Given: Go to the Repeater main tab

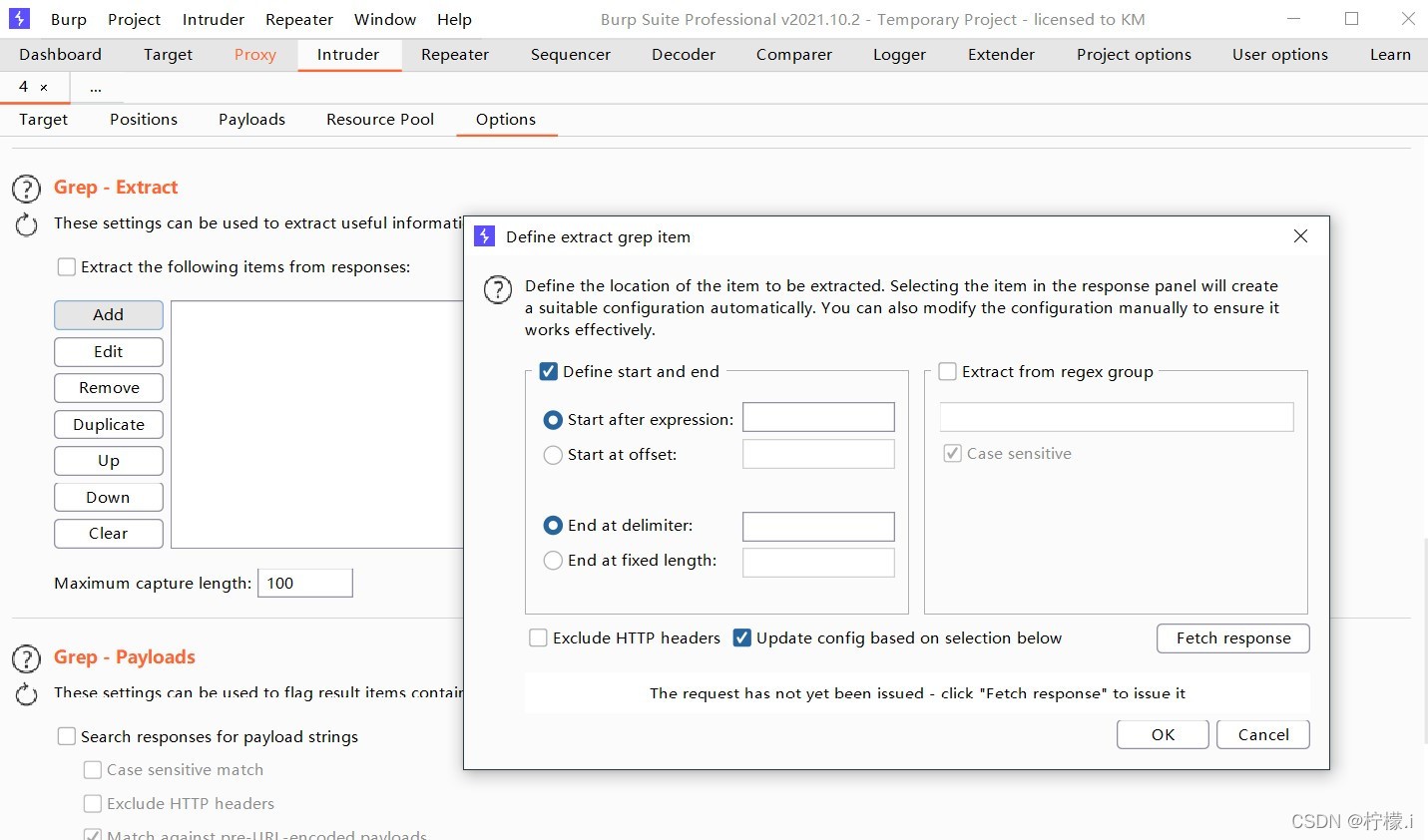Looking at the screenshot, I should click(x=455, y=55).
